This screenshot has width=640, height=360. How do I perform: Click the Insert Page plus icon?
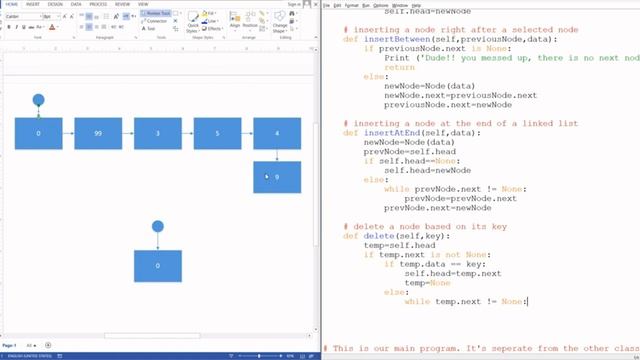point(48,345)
